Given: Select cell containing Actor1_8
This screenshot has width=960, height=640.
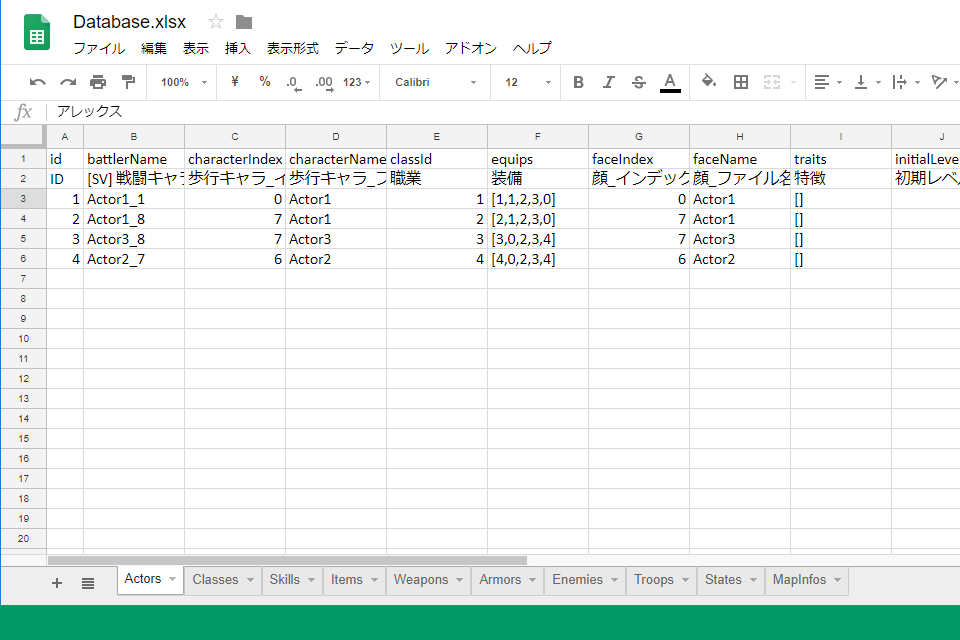Looking at the screenshot, I should [x=133, y=219].
